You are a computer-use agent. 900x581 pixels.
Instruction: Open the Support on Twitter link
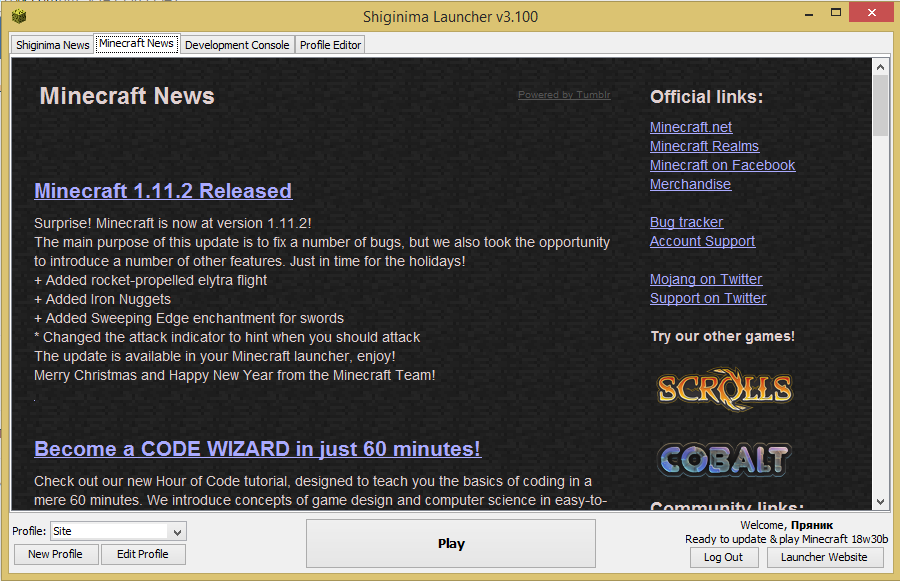[708, 298]
